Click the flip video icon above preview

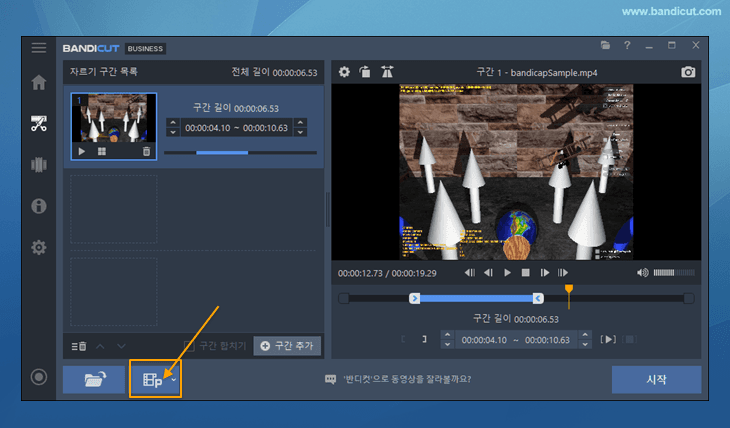click(387, 72)
